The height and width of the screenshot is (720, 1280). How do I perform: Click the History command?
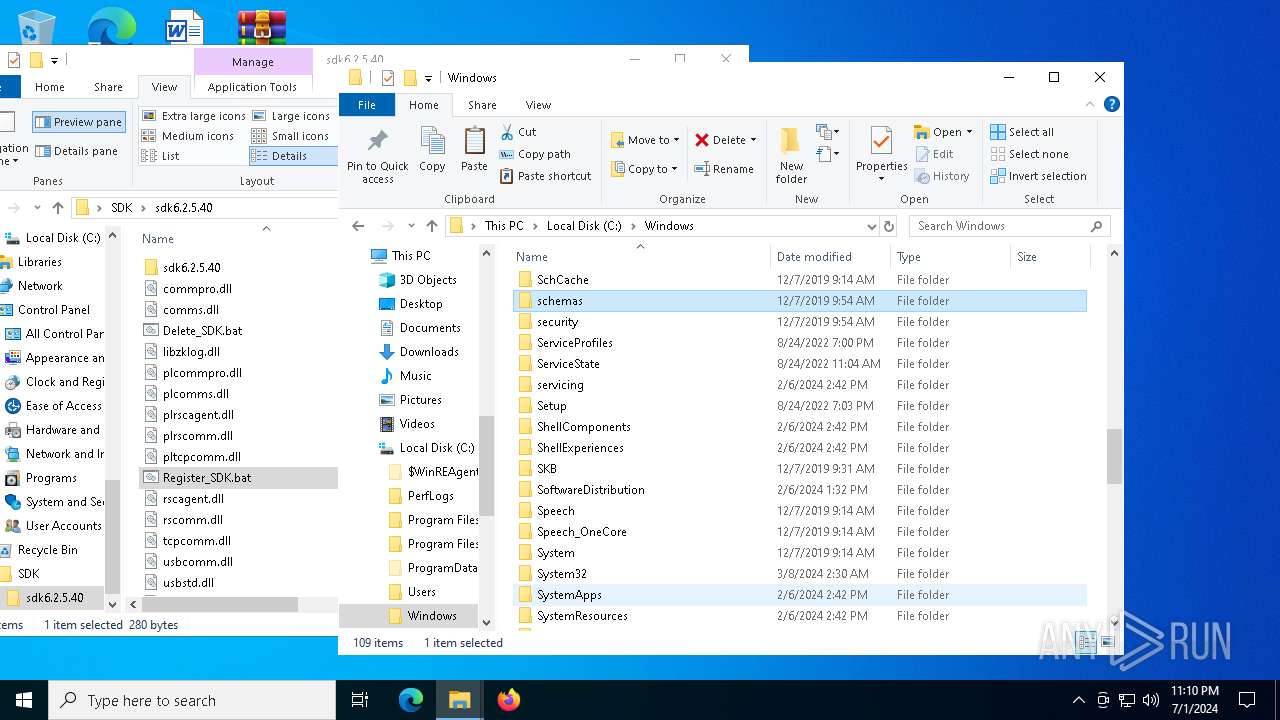(x=942, y=176)
